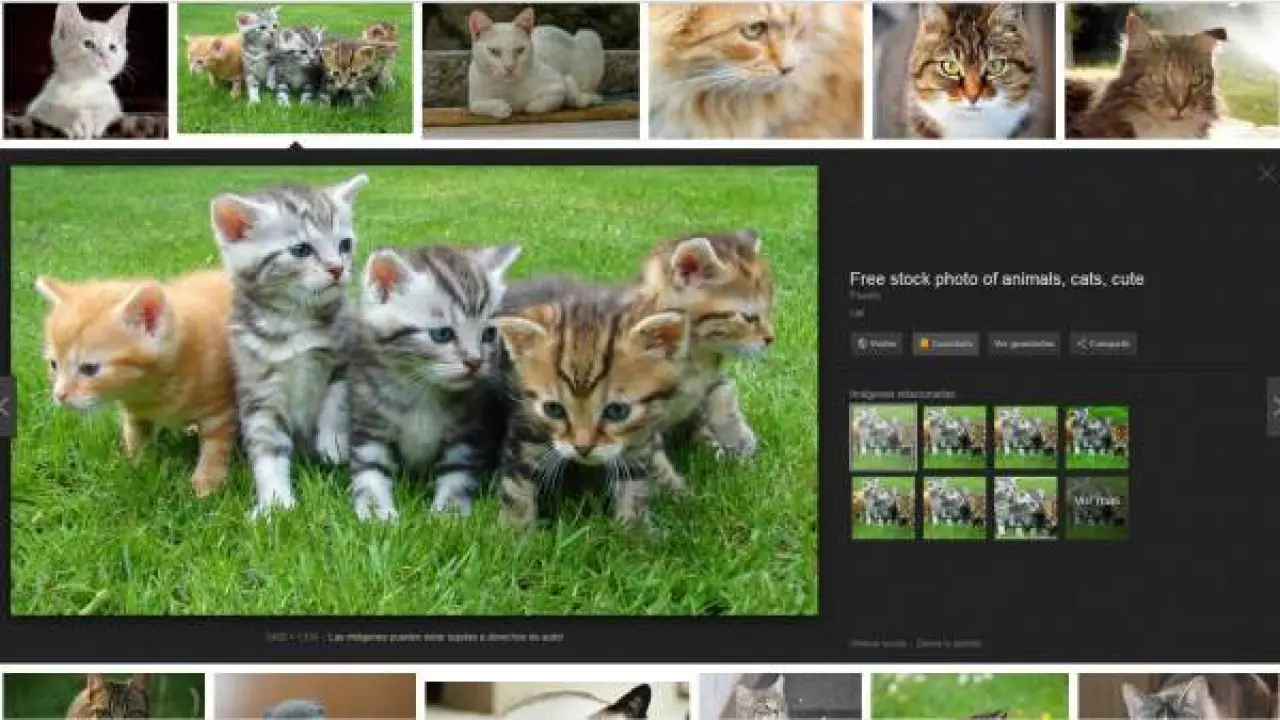The width and height of the screenshot is (1280, 720).
Task: Close the image preview panel
Action: [1266, 175]
